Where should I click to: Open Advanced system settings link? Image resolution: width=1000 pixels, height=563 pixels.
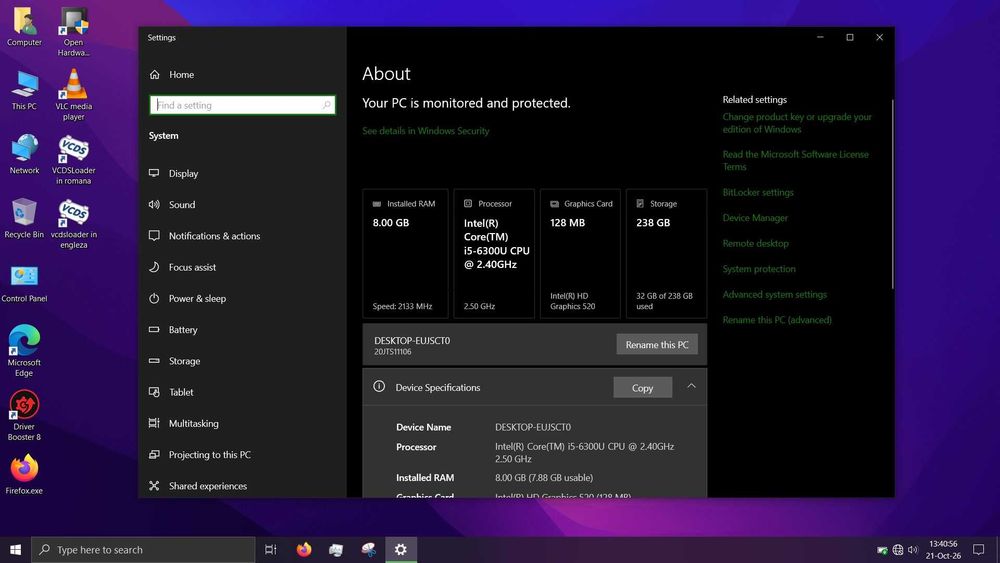(774, 295)
